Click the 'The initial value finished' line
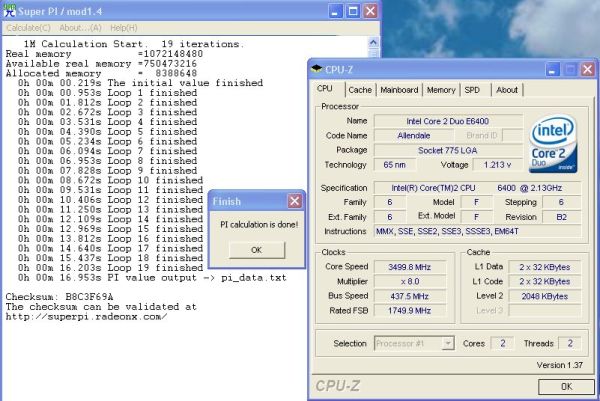The width and height of the screenshot is (600, 401). (x=140, y=83)
